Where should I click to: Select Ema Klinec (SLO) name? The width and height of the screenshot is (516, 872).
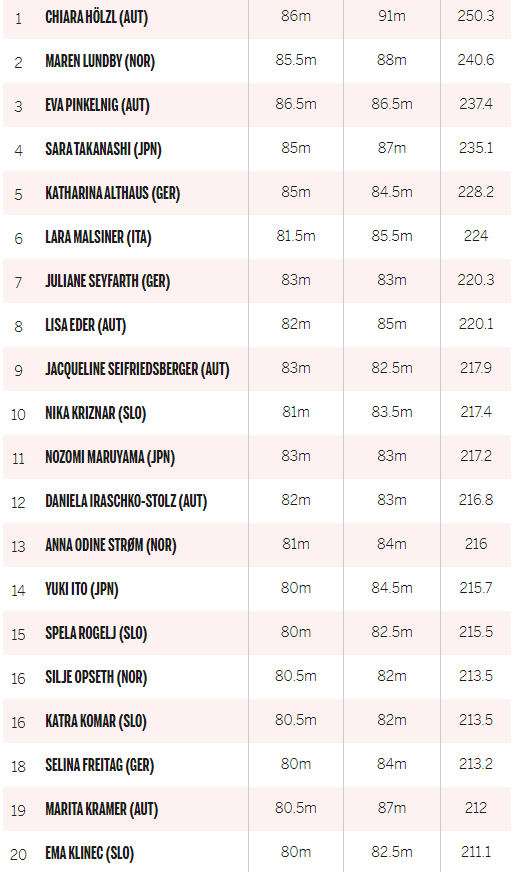coord(90,853)
